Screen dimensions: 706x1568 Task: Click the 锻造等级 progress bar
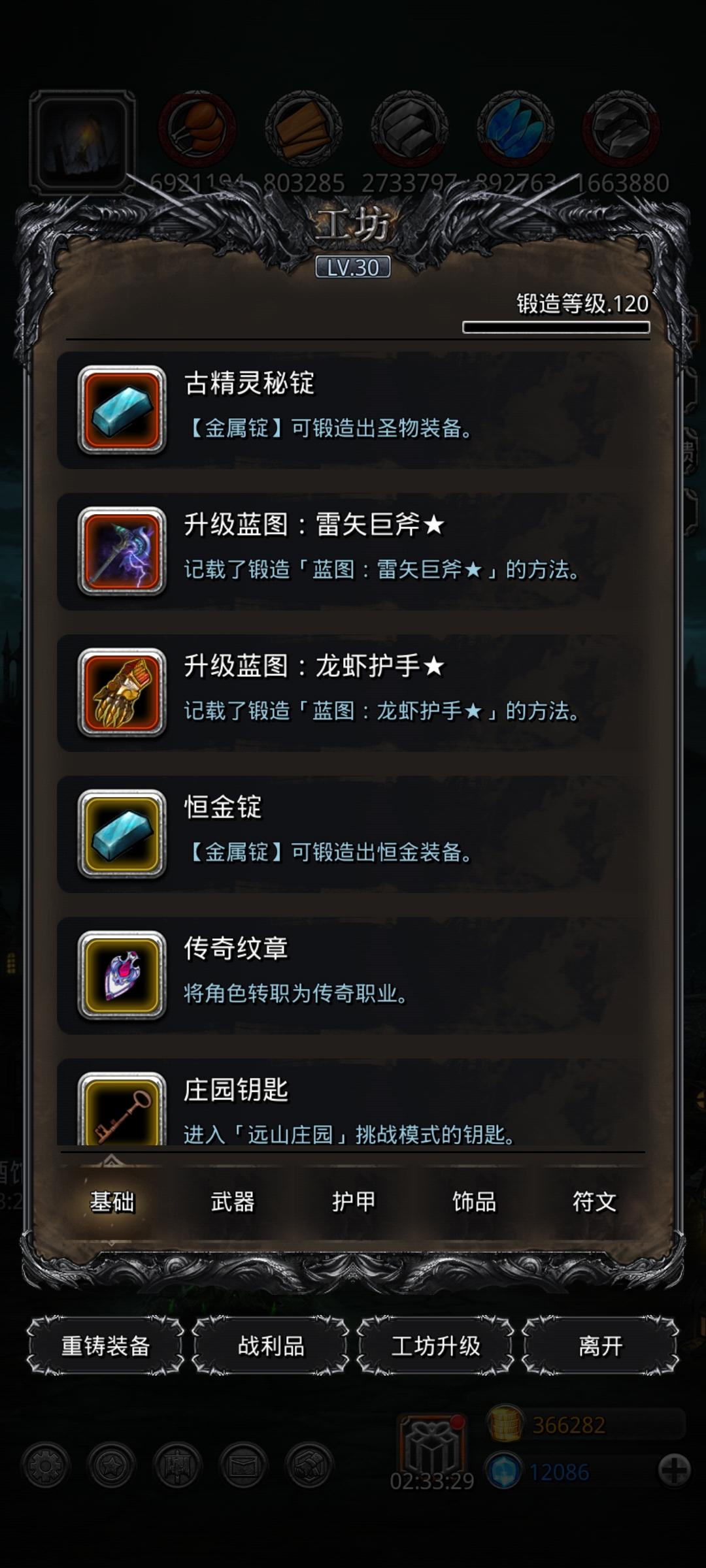(x=556, y=327)
